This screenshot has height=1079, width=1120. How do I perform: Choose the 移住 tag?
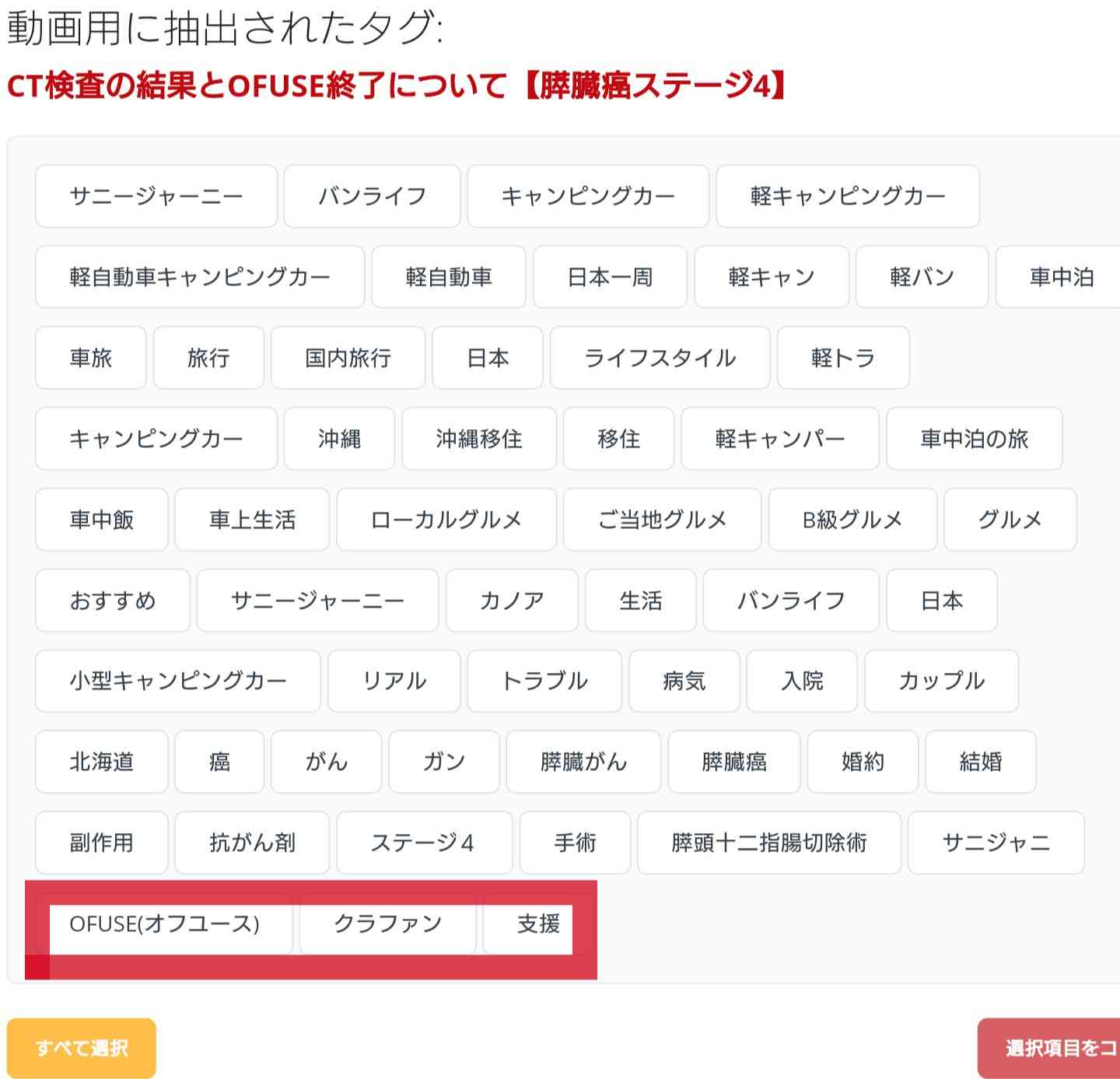[618, 439]
